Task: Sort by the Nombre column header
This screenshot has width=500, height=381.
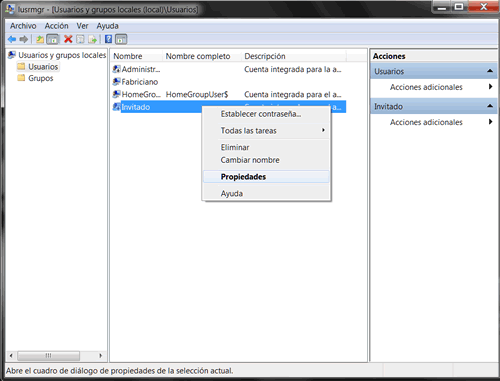Action: [137, 56]
